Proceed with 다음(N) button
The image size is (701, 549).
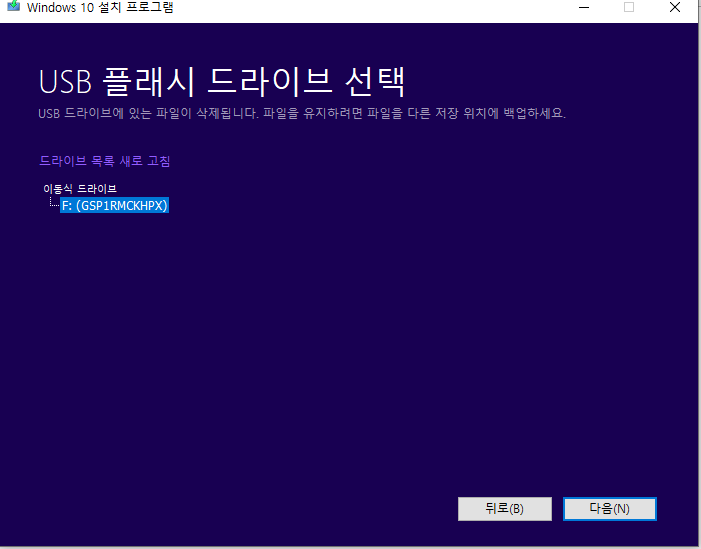click(610, 509)
